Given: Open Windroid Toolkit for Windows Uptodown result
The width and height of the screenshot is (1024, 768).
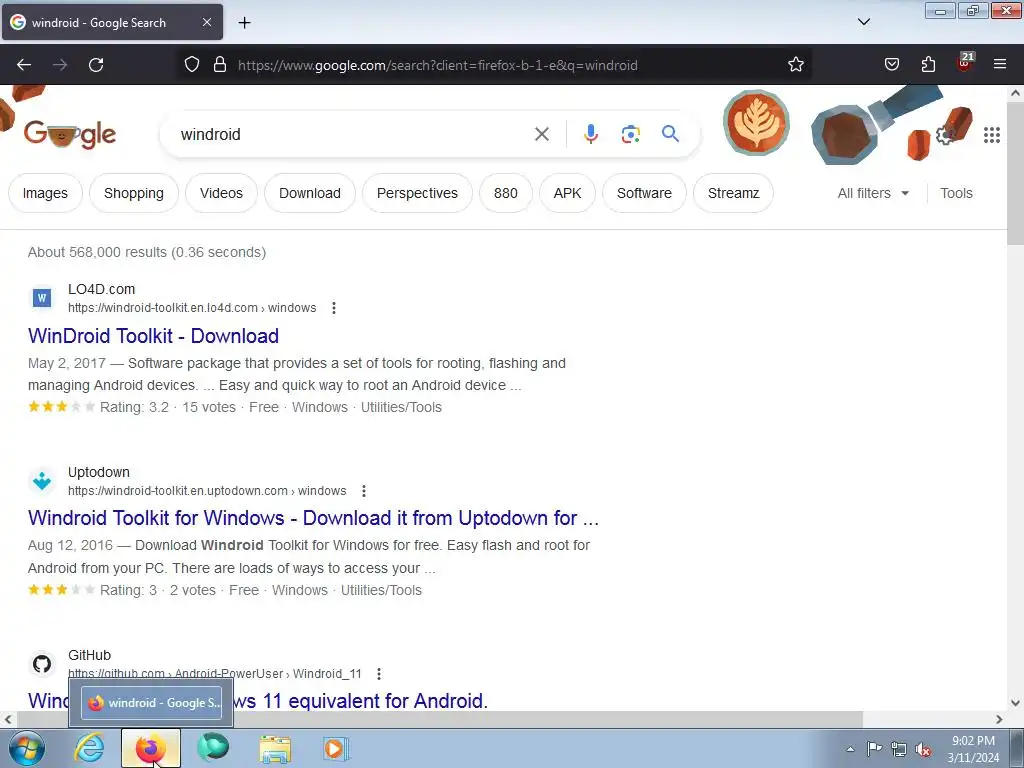Looking at the screenshot, I should (313, 518).
